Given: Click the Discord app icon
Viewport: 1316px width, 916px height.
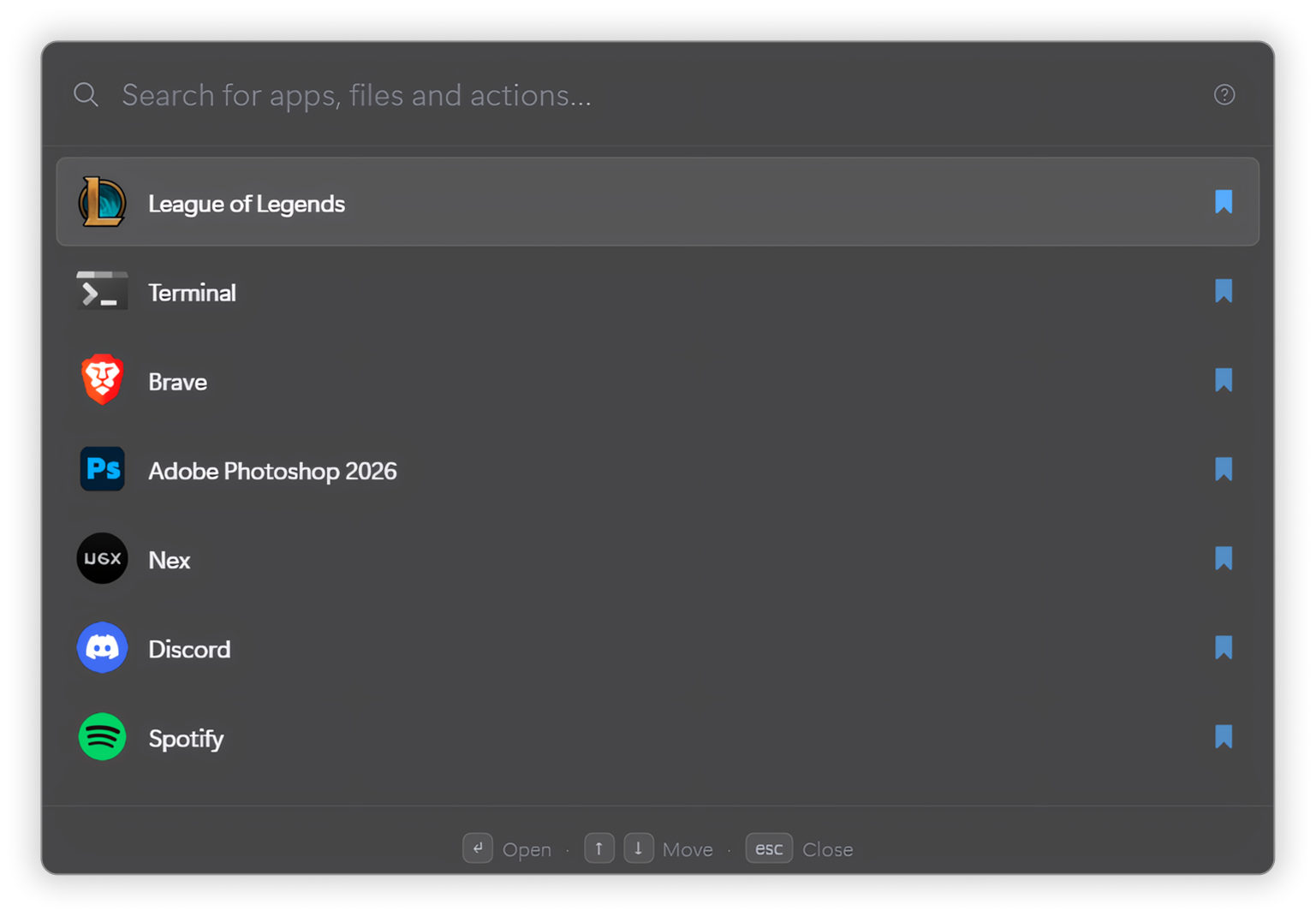Looking at the screenshot, I should pyautogui.click(x=102, y=647).
